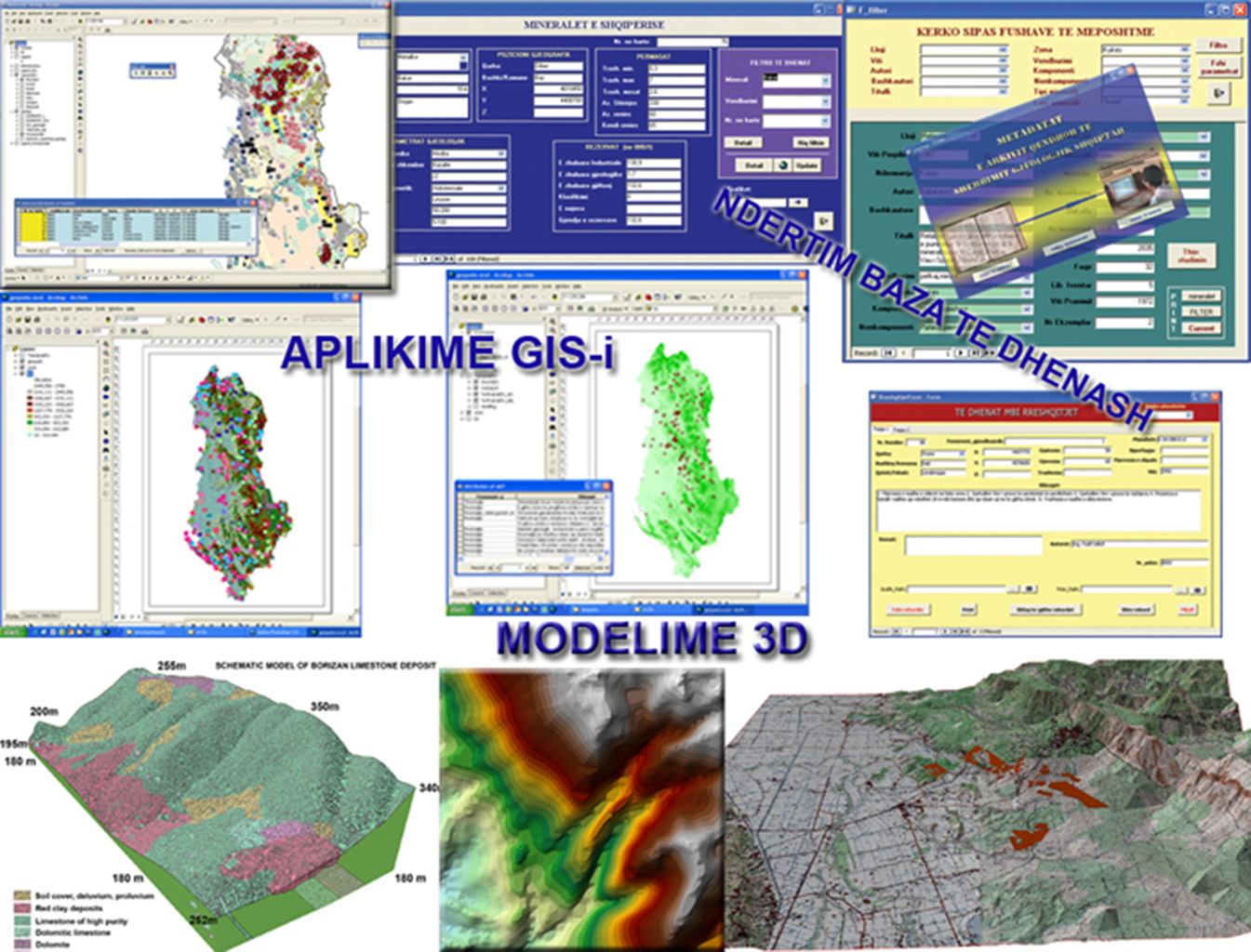Open the Lloji dropdown in yellow search panel
This screenshot has width=1251, height=952.
[1003, 50]
